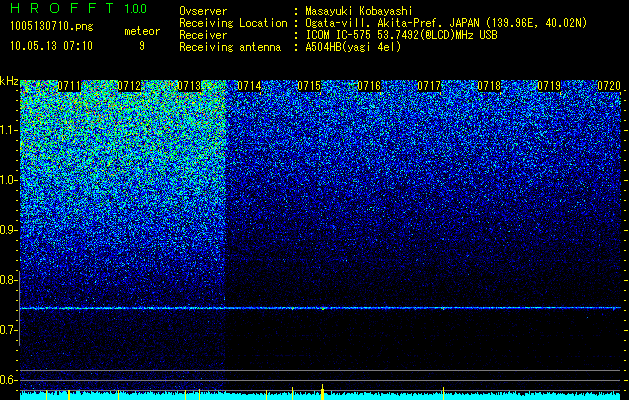Click the meteor count value 9
Screen dimensions: 629x400
click(x=142, y=46)
